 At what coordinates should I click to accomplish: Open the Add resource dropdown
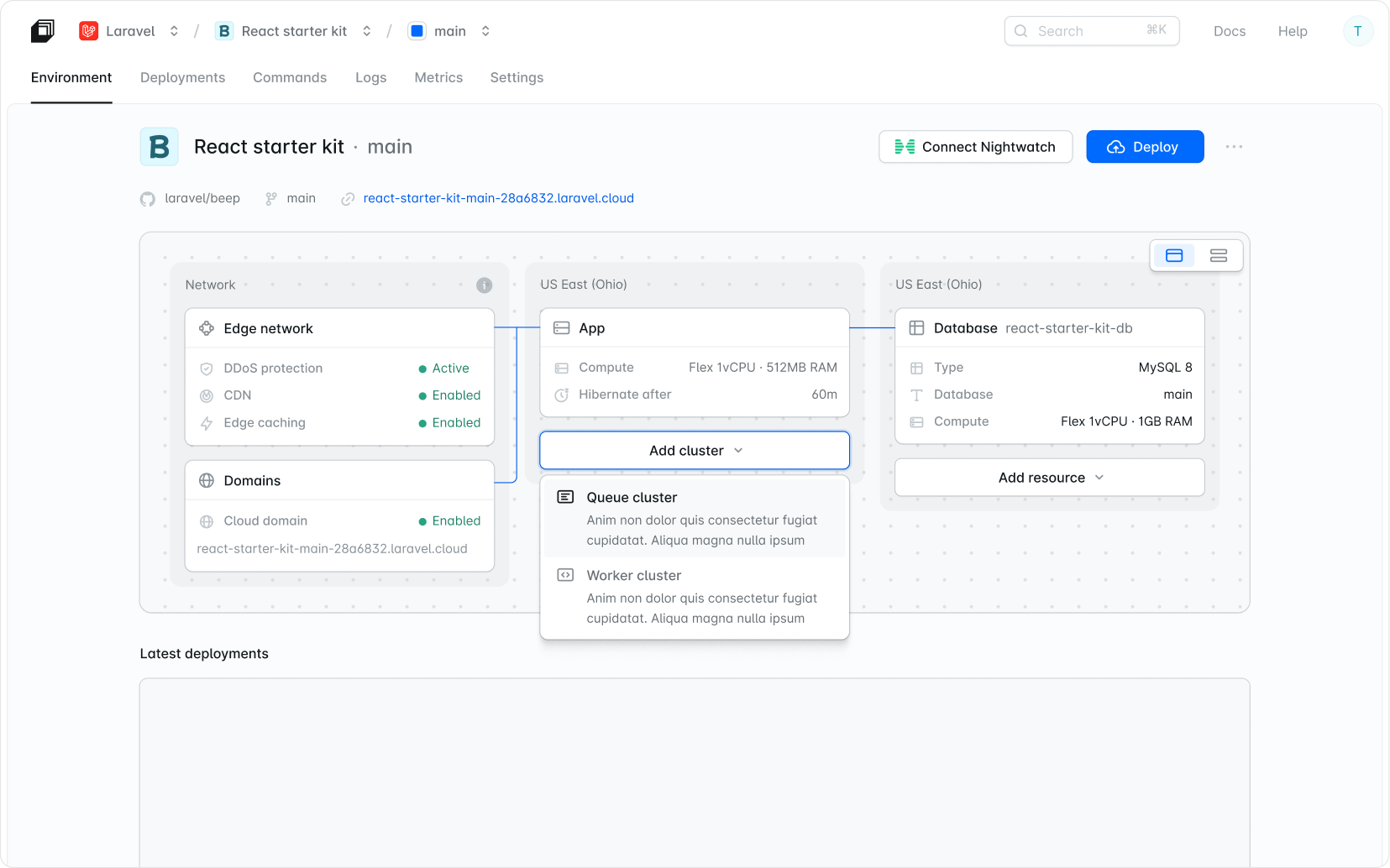pyautogui.click(x=1049, y=477)
